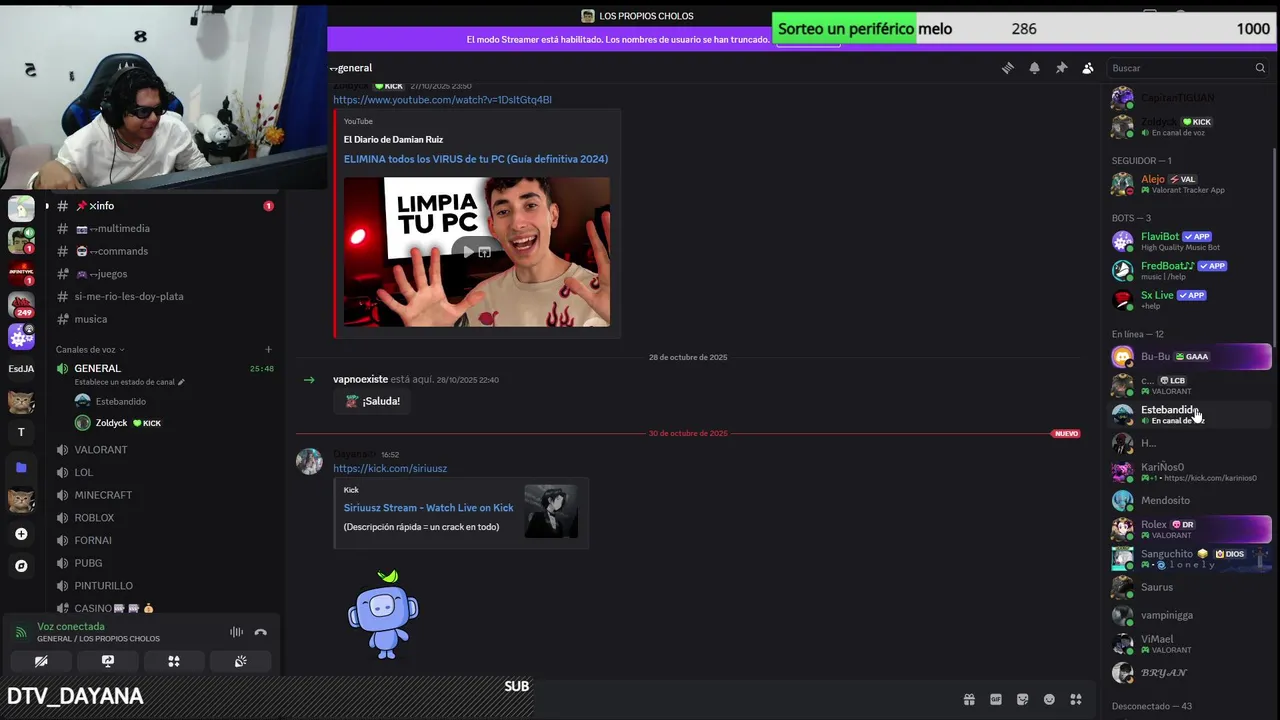Open FlaviBot bot profile
1280x720 pixels.
(1189, 241)
